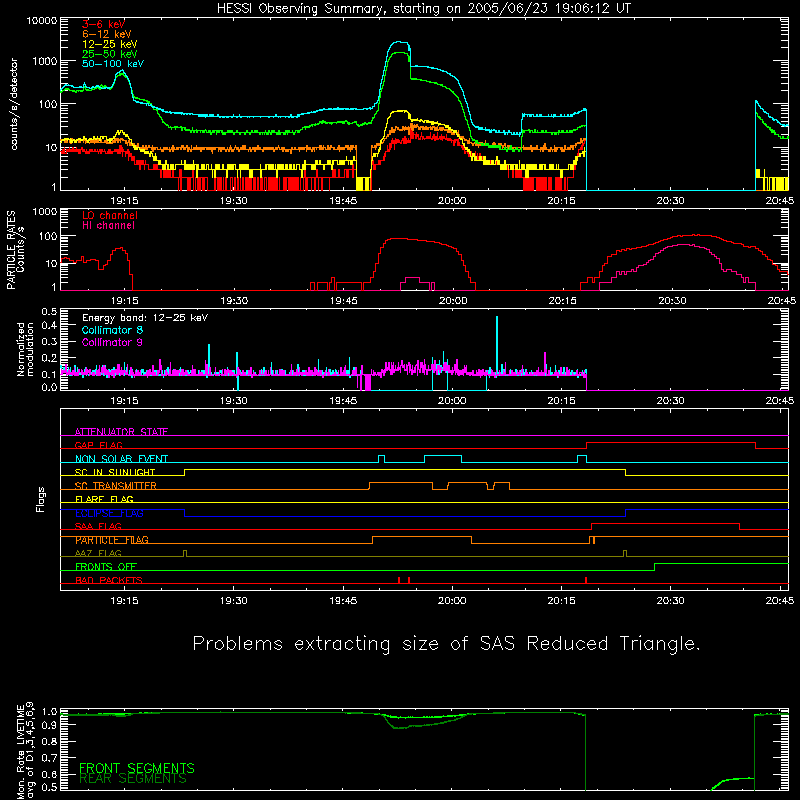Click the GAP FLAG label

(x=98, y=445)
